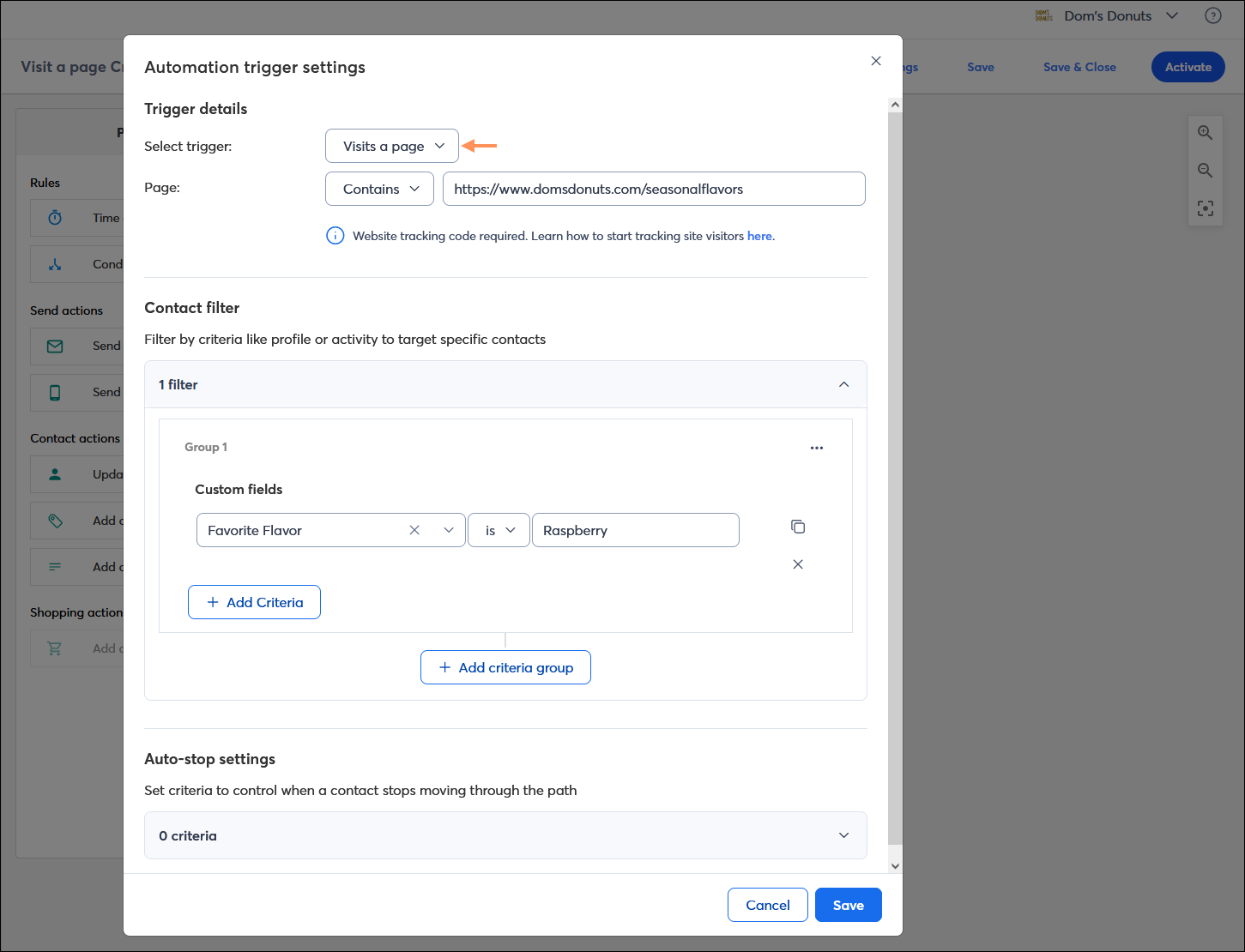Viewport: 1245px width, 952px height.
Task: Open the Visits a page trigger dropdown
Action: point(392,146)
